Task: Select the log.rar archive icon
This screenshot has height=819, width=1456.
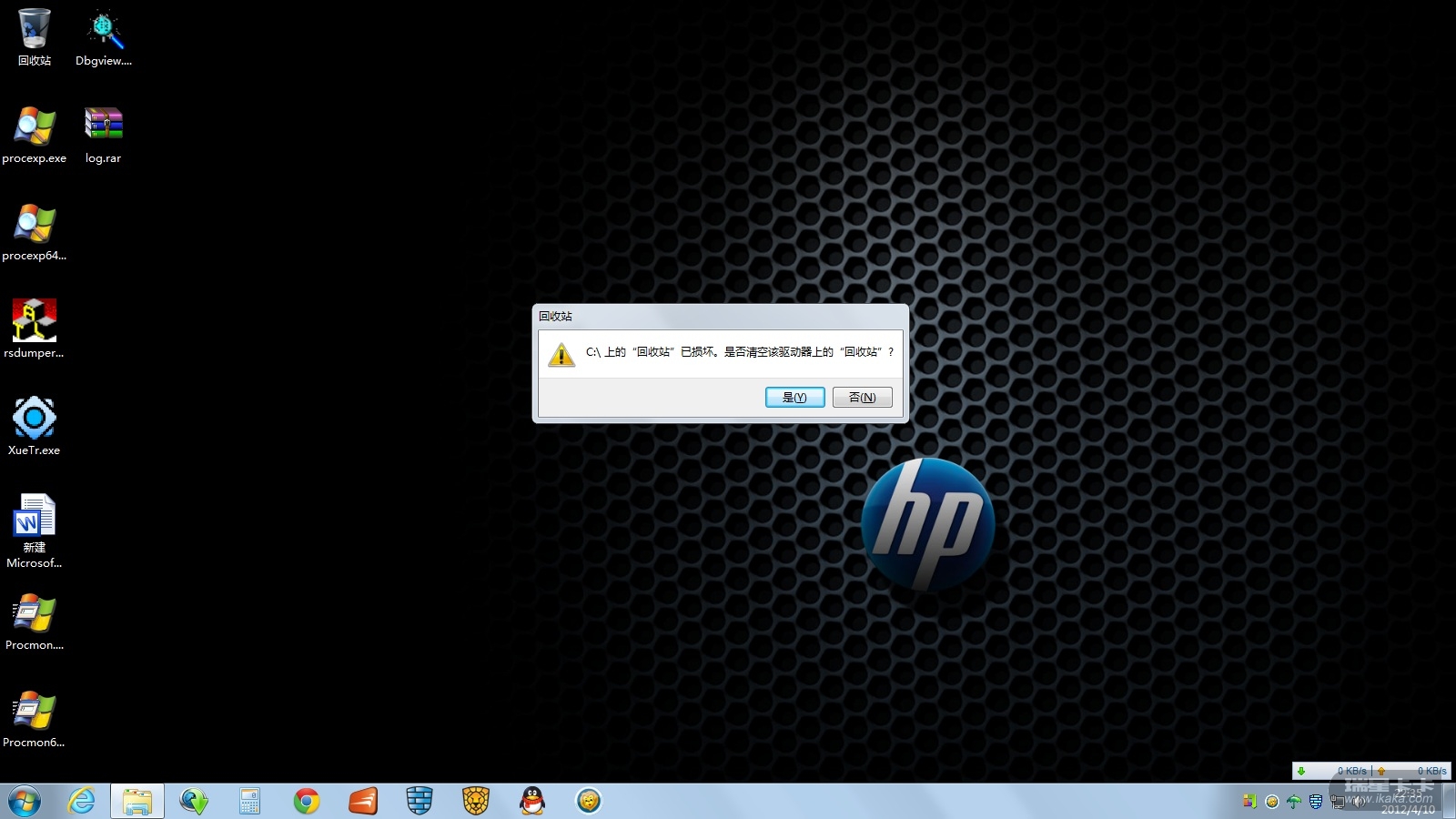Action: 104,135
